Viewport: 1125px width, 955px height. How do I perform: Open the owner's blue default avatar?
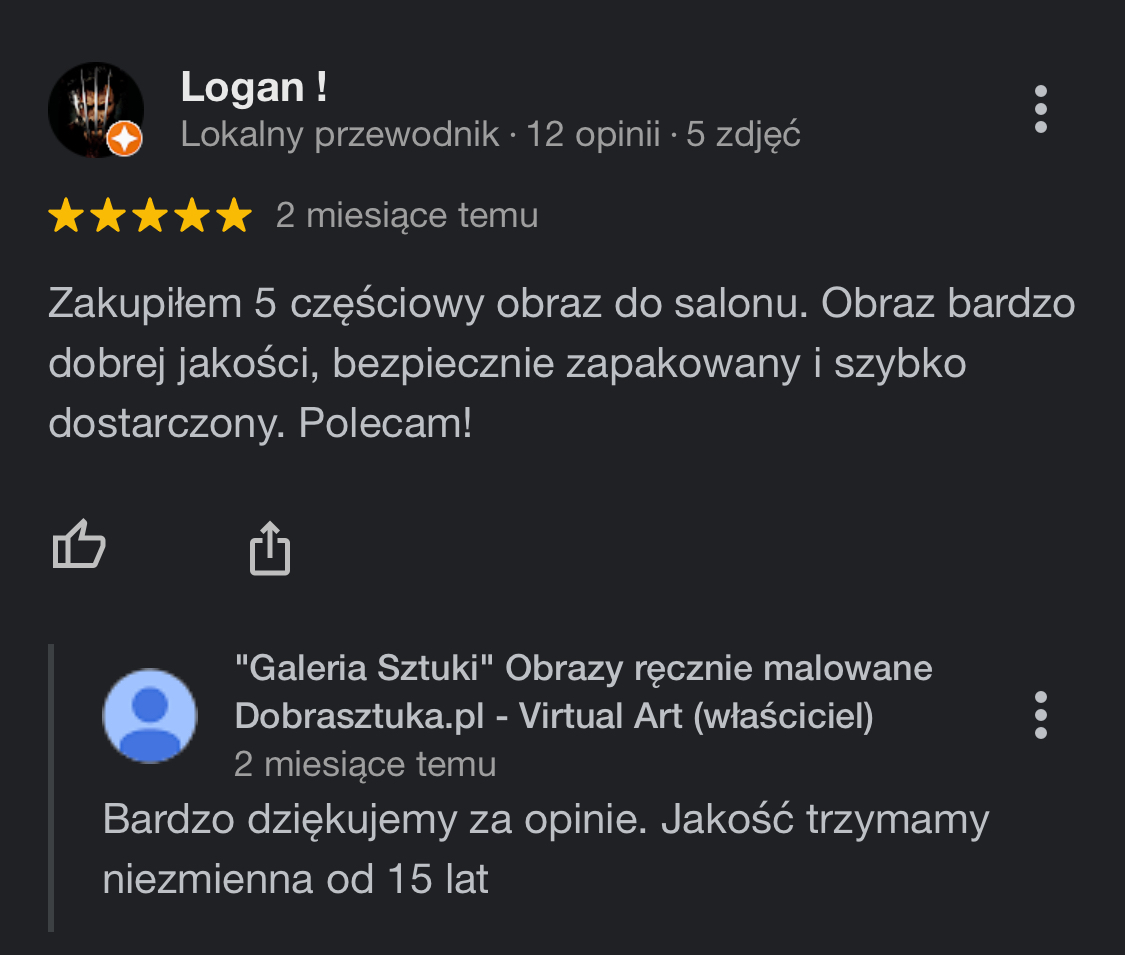tap(150, 715)
